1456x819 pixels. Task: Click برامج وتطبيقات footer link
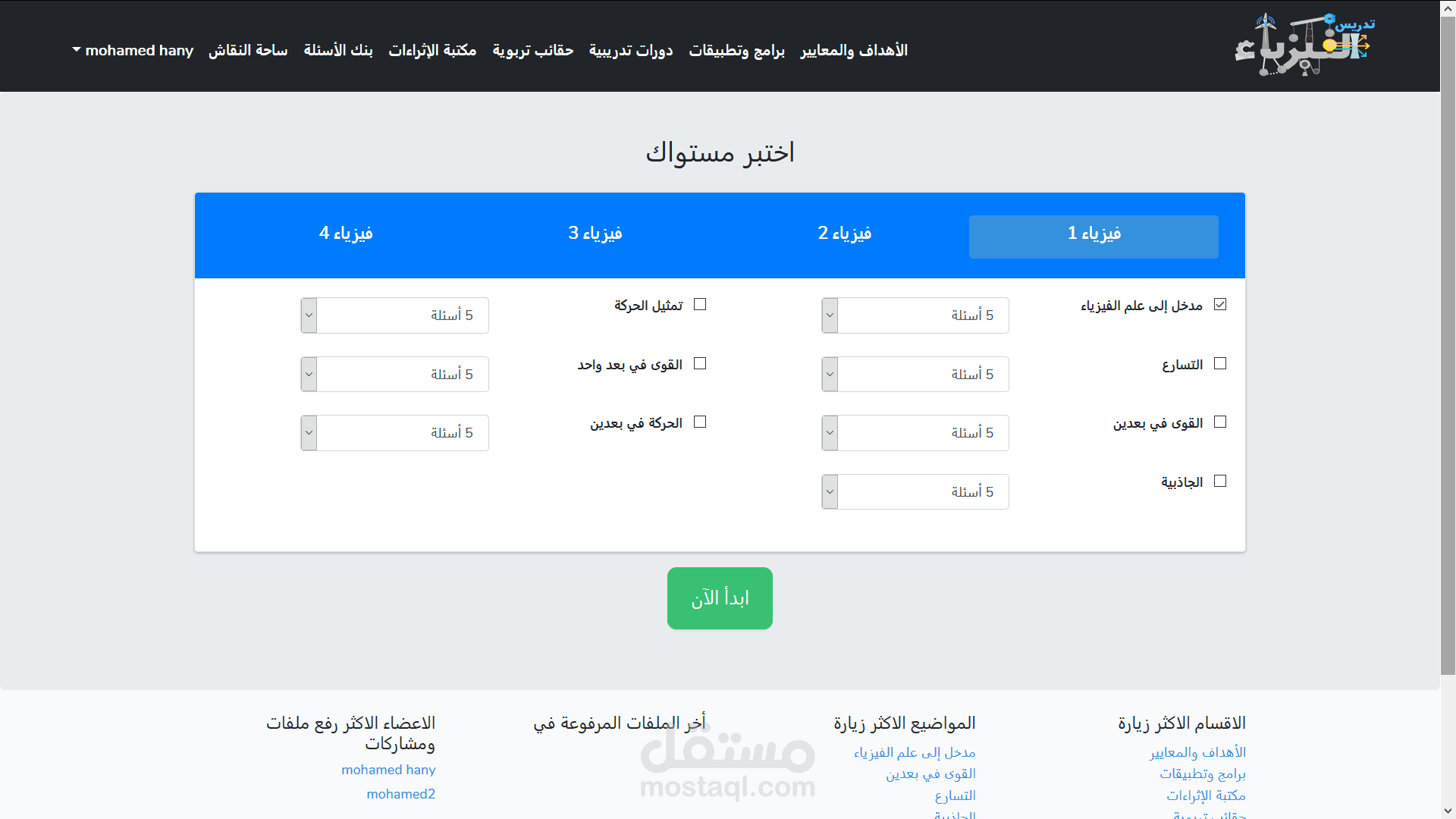pyautogui.click(x=1202, y=774)
